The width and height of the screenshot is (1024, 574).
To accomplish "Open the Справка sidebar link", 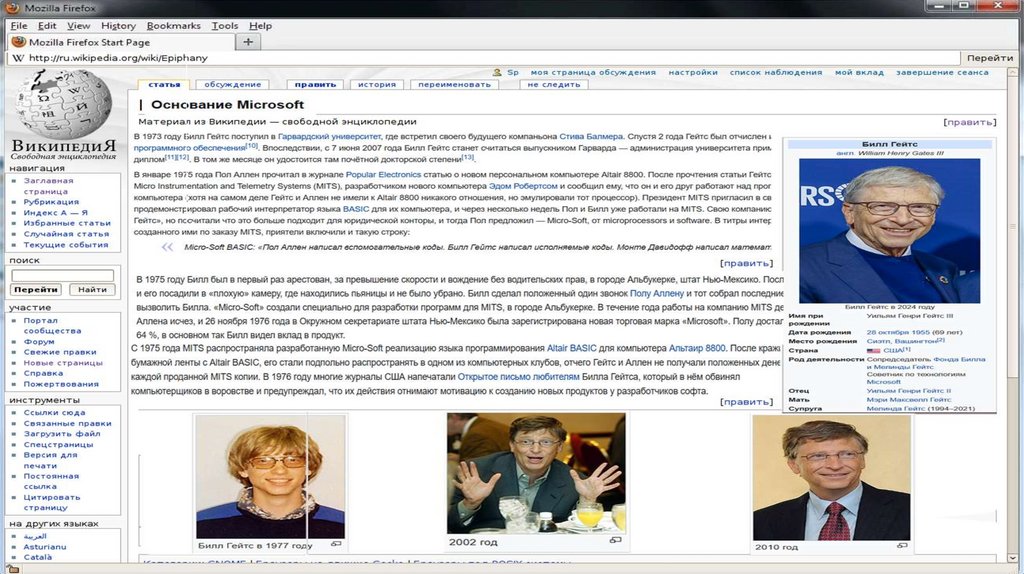I will point(43,373).
